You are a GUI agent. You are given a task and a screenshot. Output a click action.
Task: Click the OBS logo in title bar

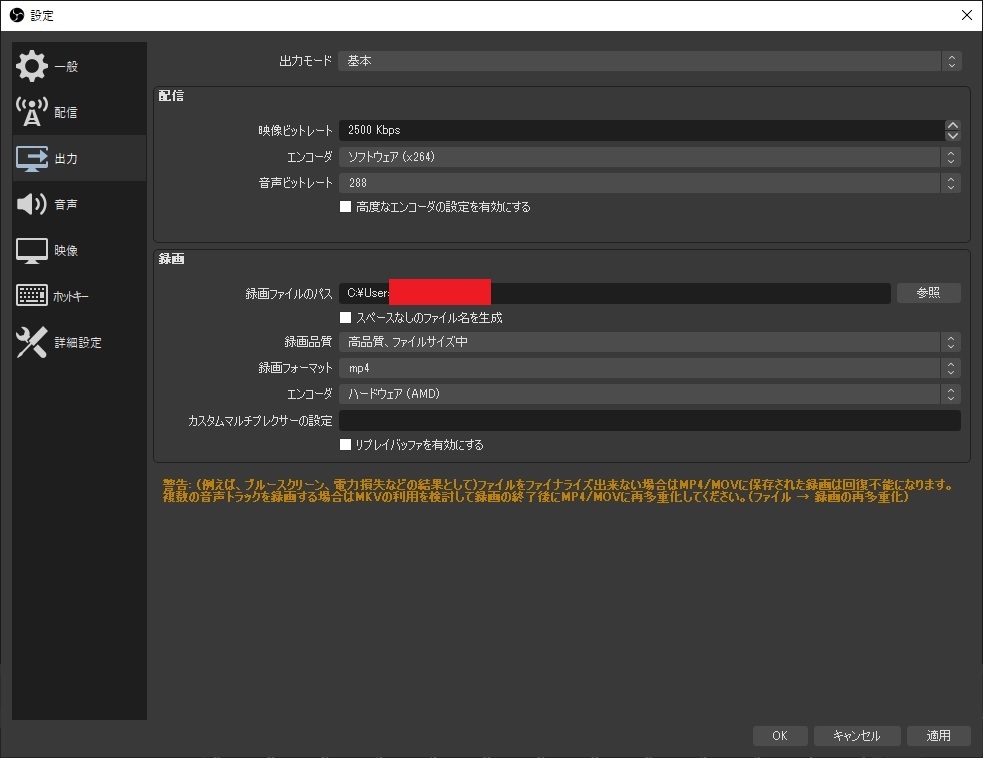(x=17, y=15)
